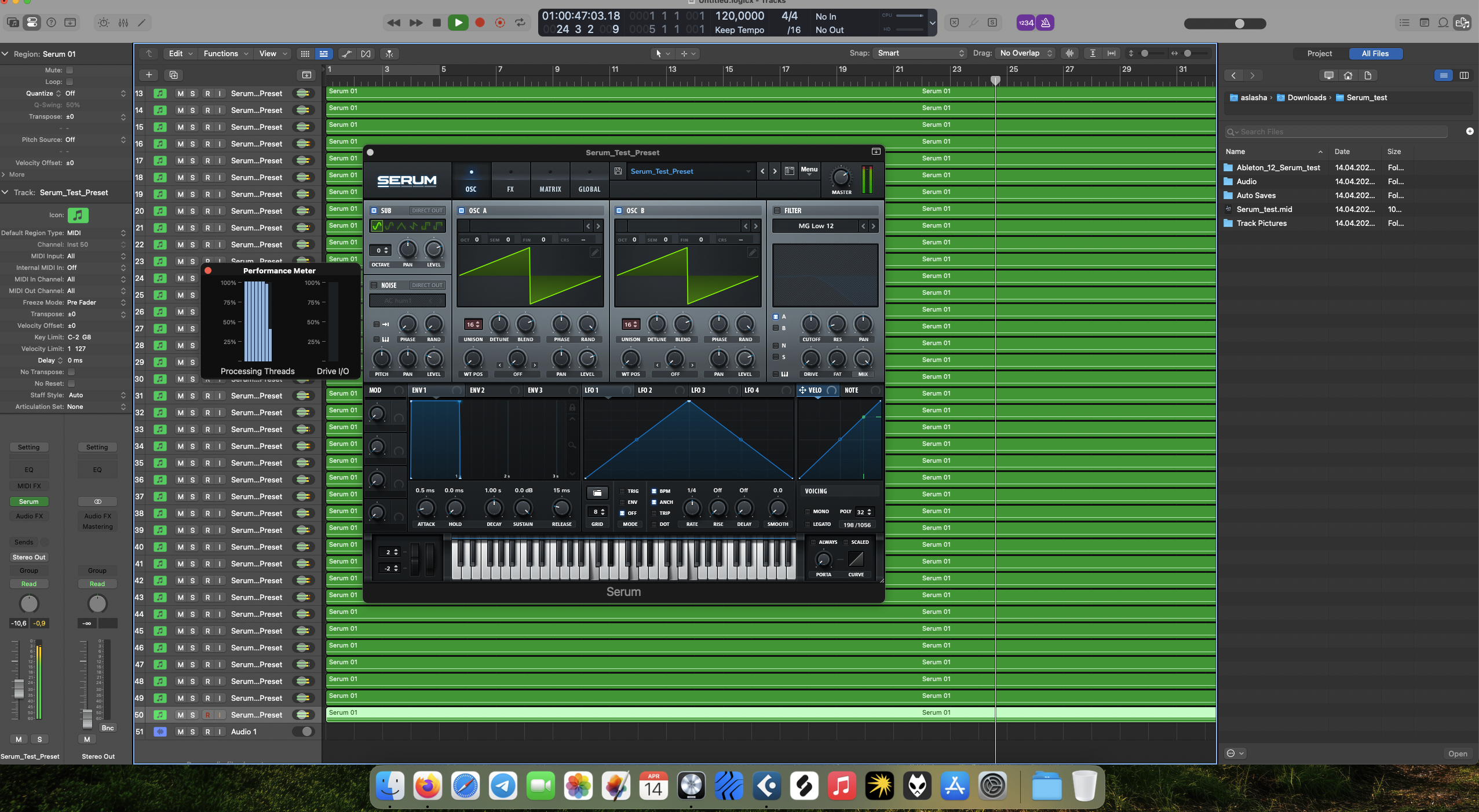Viewport: 1479px width, 812px height.
Task: Open the Snap Smart dropdown
Action: click(x=919, y=53)
